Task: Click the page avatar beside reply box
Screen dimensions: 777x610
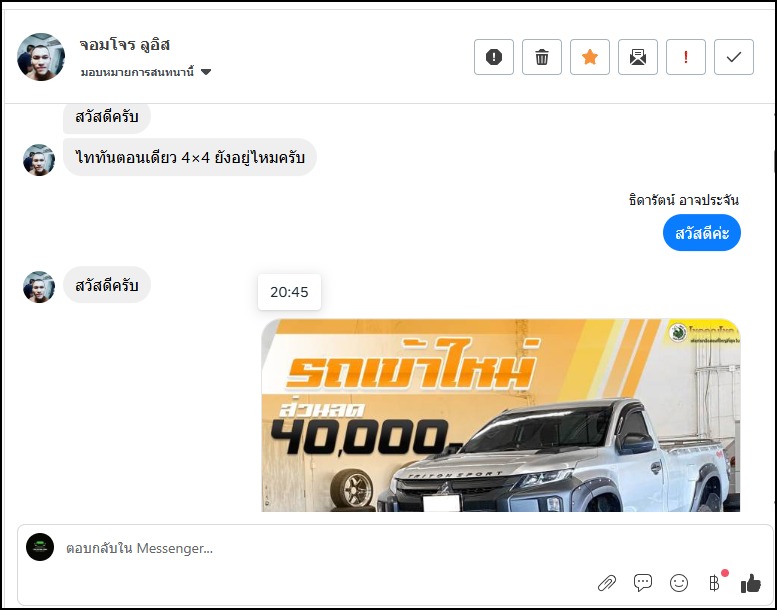Action: (40, 547)
